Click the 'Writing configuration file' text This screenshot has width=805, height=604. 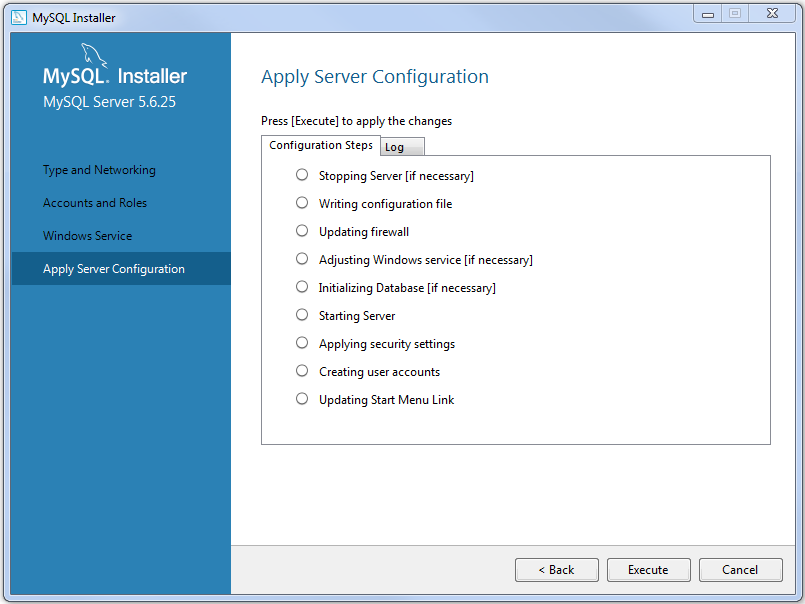pos(386,204)
